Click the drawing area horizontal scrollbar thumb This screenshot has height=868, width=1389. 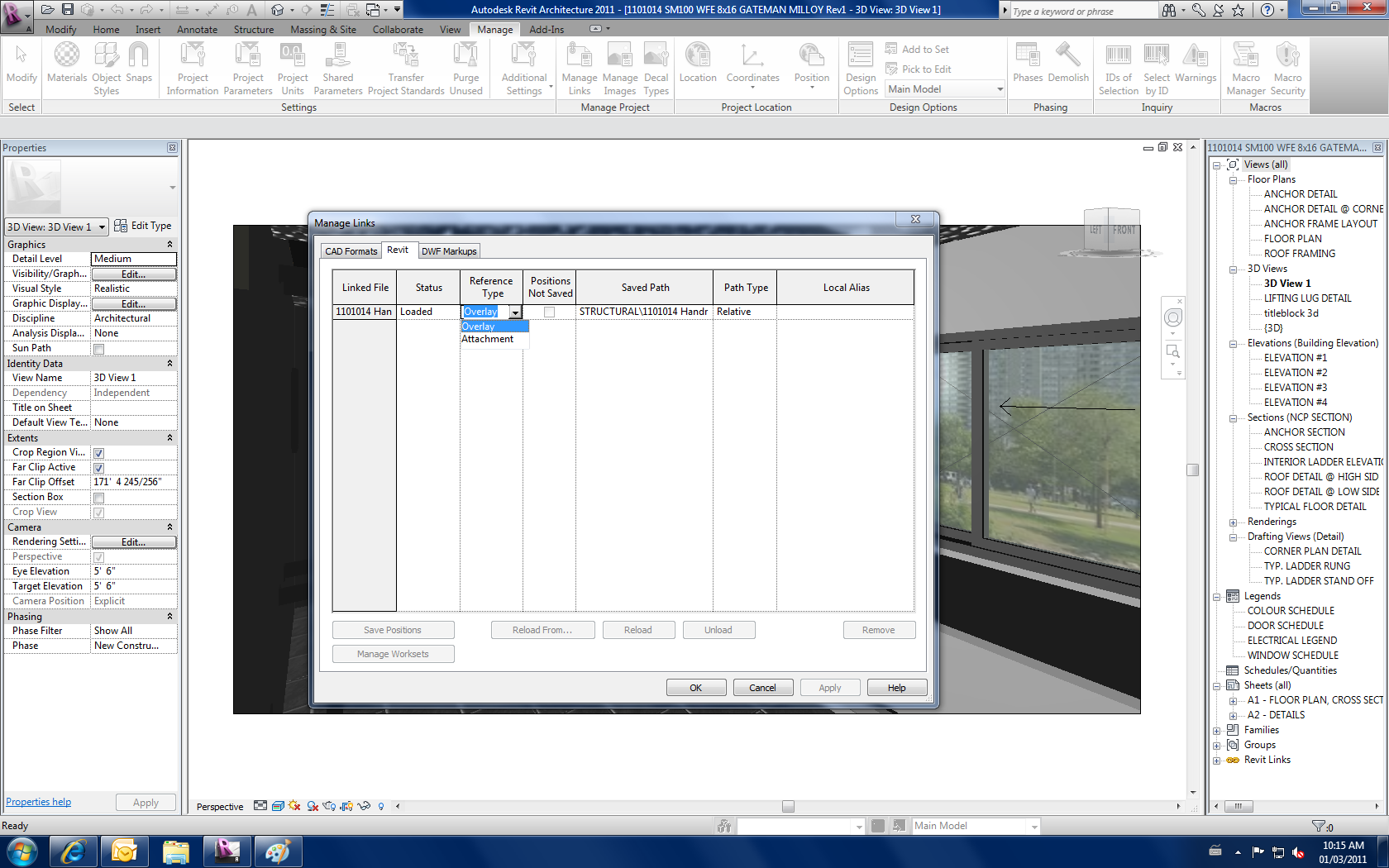pyautogui.click(x=788, y=807)
